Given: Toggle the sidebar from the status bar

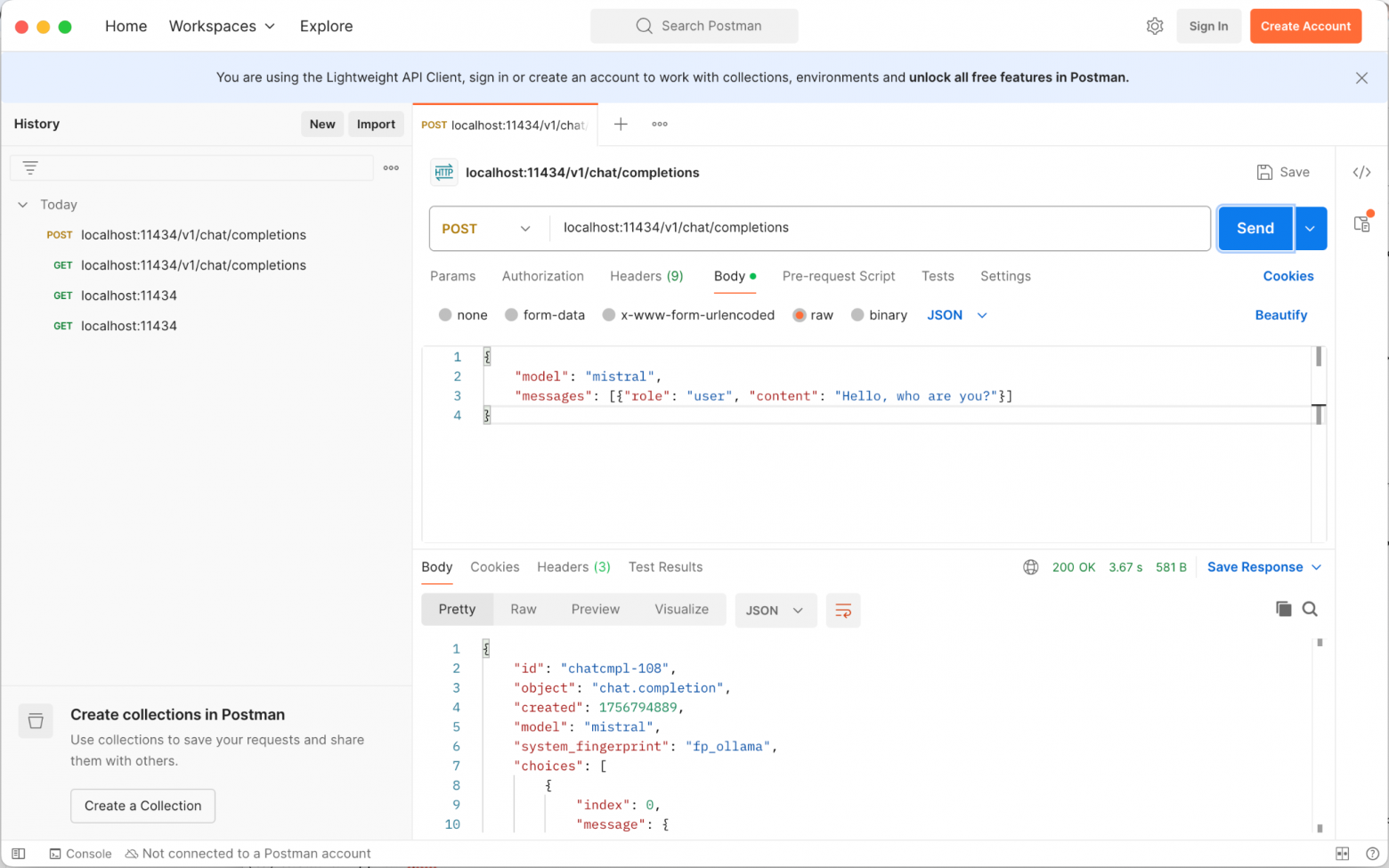Looking at the screenshot, I should (x=19, y=854).
